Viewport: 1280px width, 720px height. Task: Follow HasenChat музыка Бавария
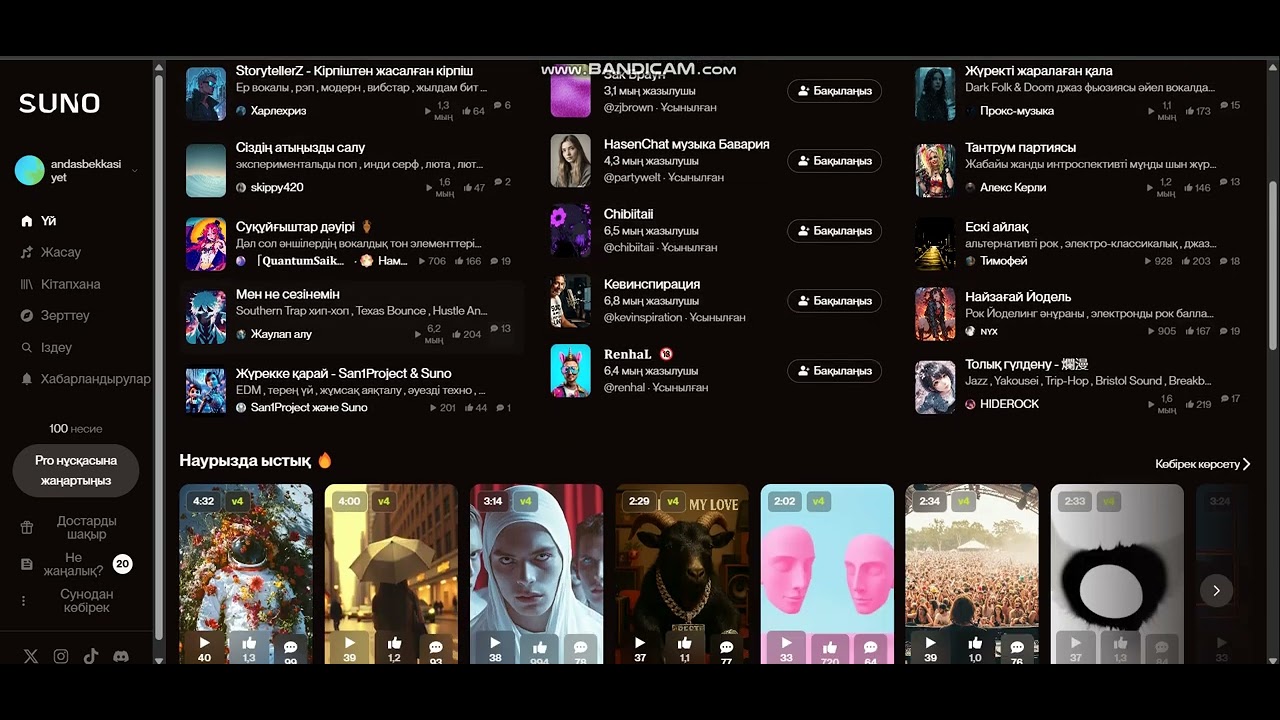[834, 161]
